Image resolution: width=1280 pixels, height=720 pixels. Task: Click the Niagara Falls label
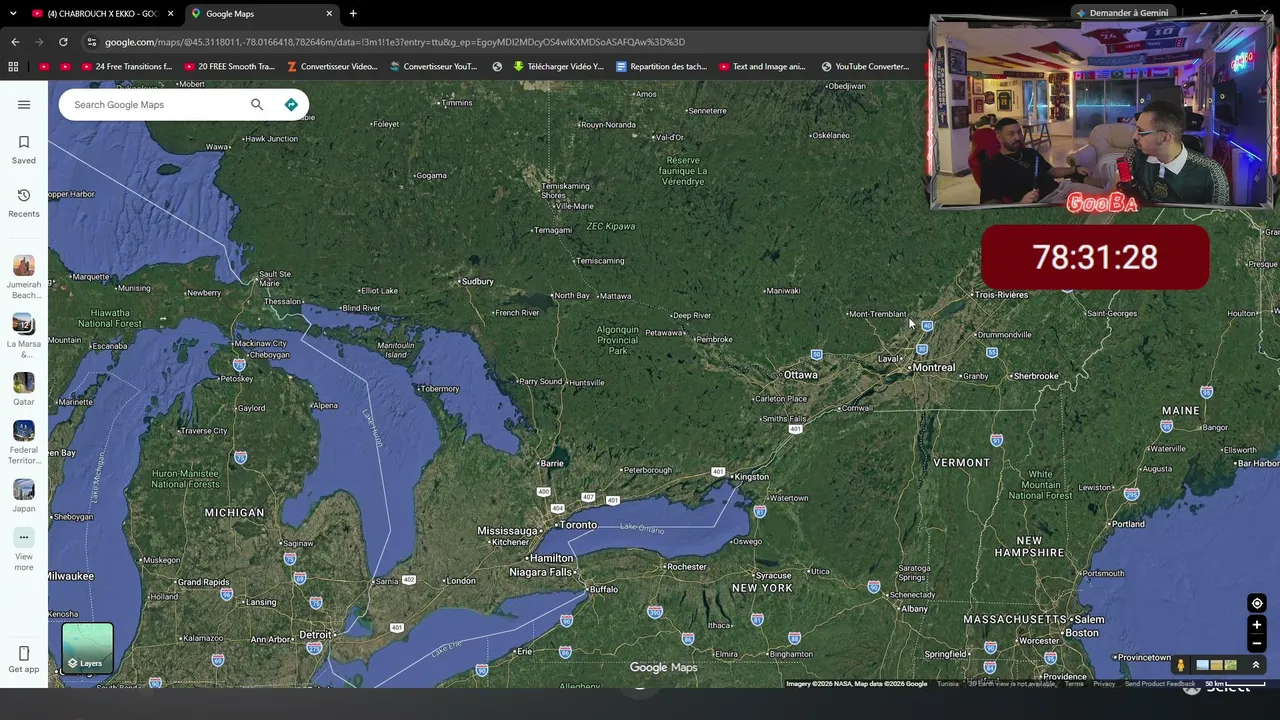click(x=541, y=572)
